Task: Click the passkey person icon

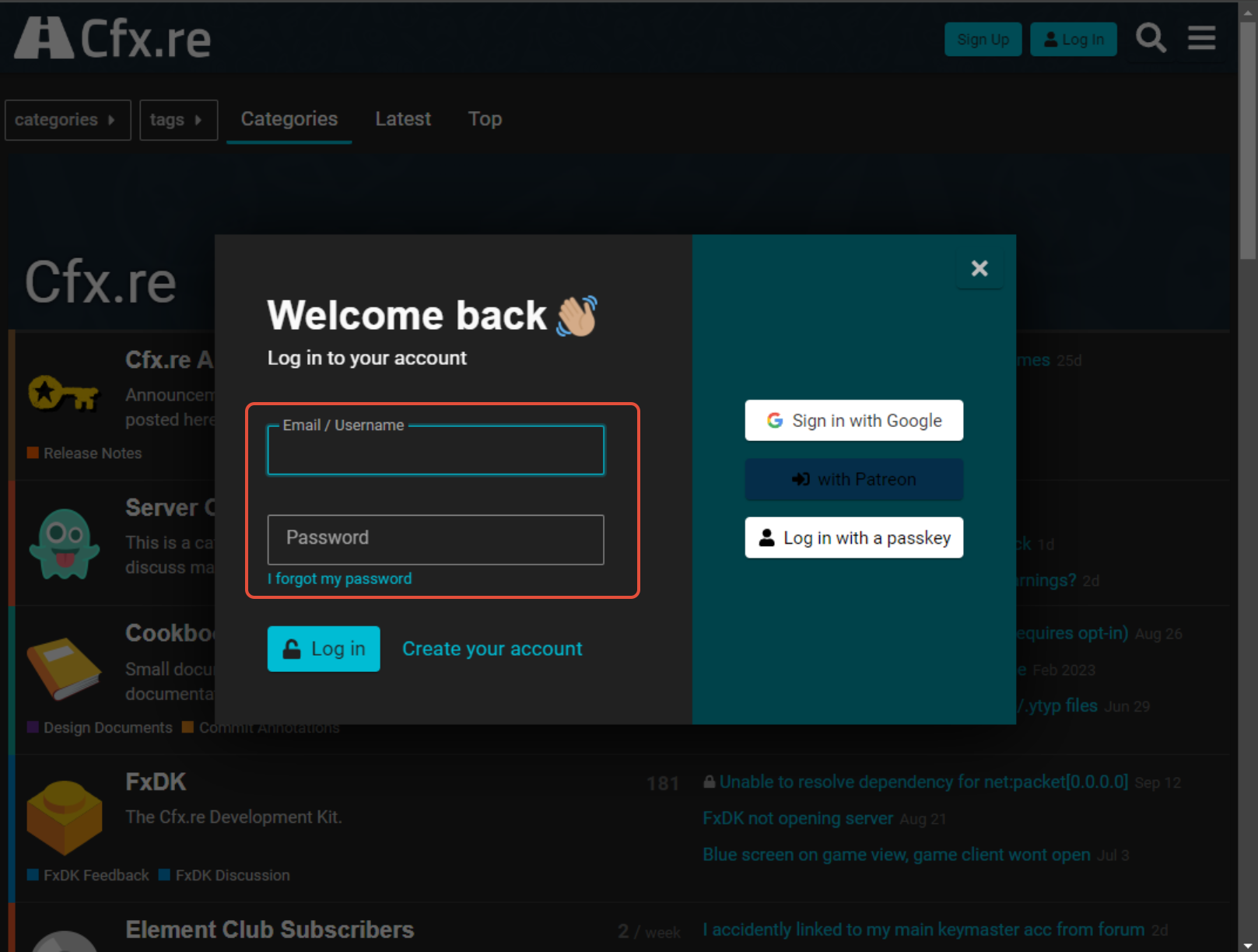Action: pos(766,537)
